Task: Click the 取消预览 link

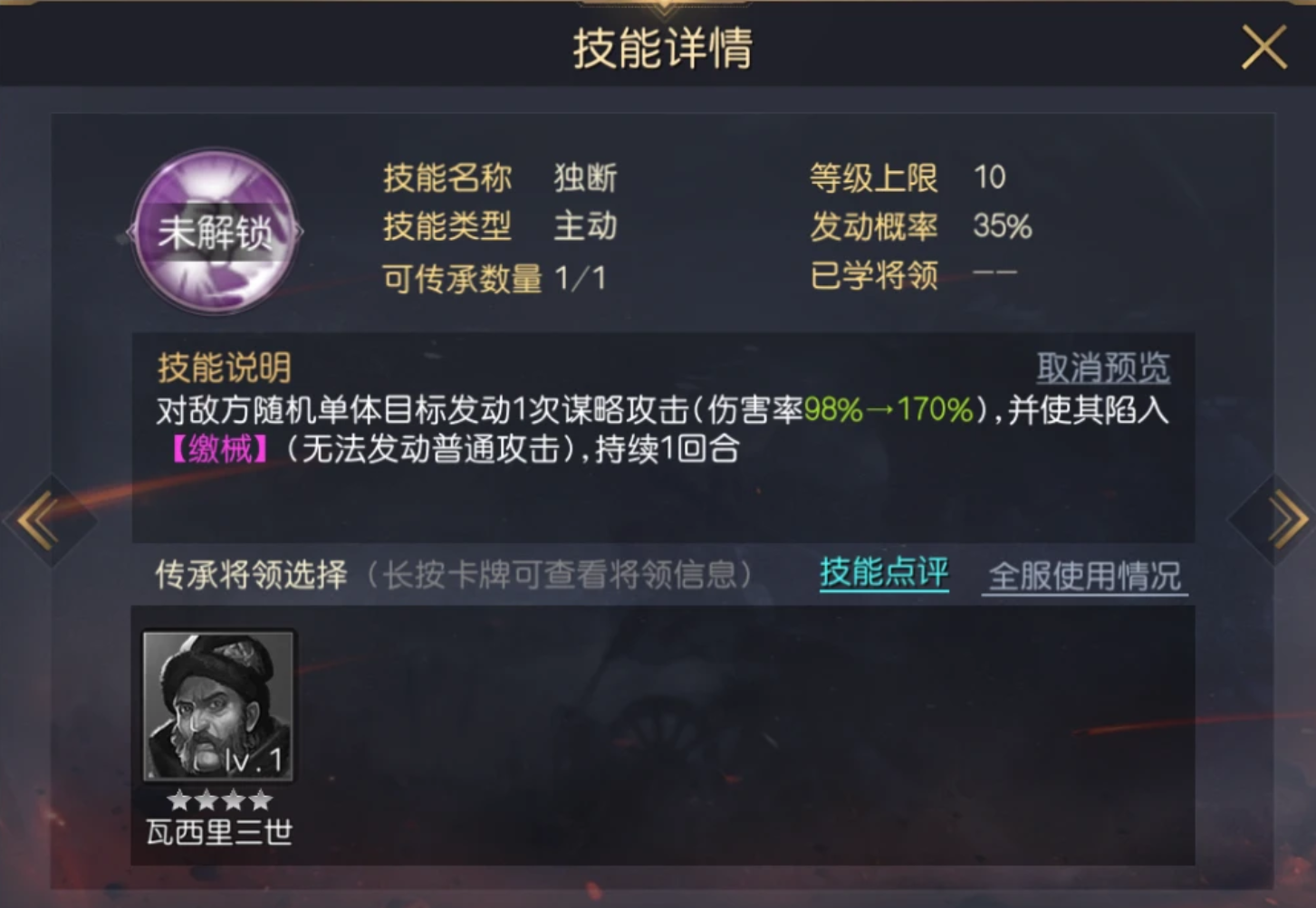Action: point(1102,368)
